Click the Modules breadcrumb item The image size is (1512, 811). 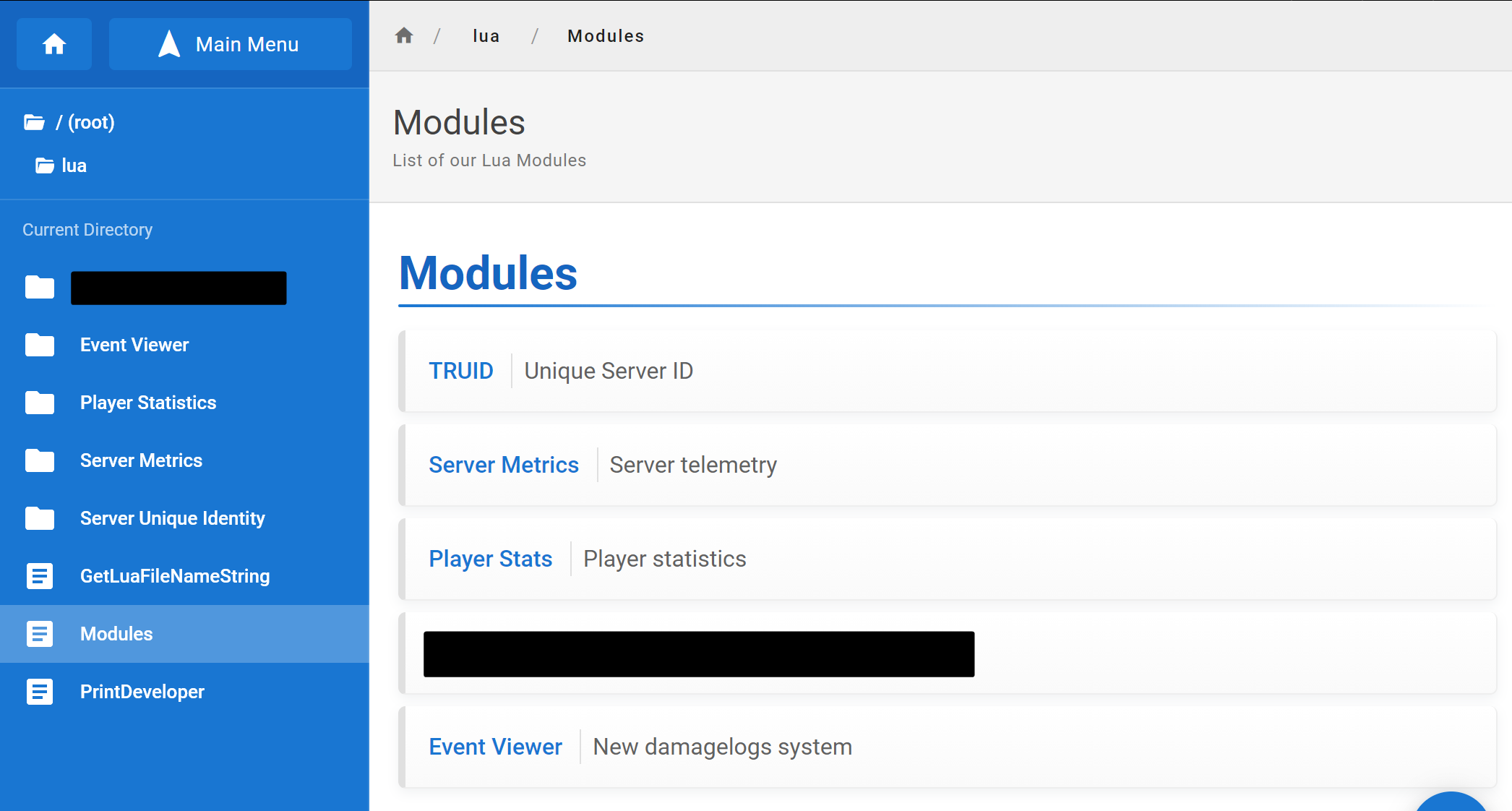pyautogui.click(x=605, y=36)
